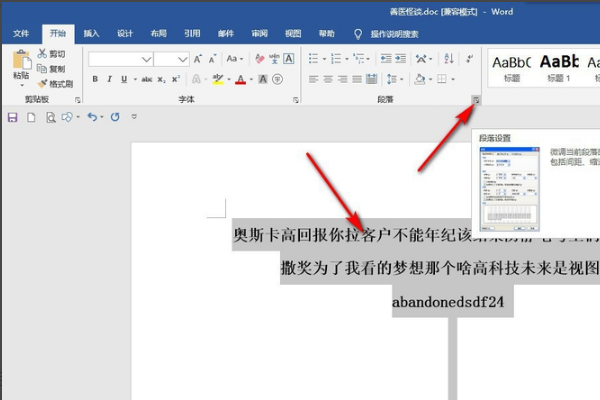Toggle subscript formatting
Image resolution: width=600 pixels, height=400 pixels.
pyautogui.click(x=161, y=79)
